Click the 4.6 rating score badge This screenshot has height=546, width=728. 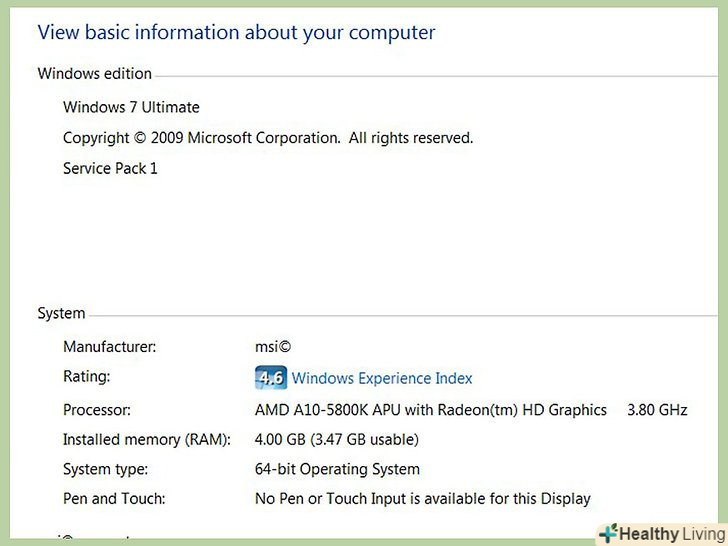(x=270, y=378)
